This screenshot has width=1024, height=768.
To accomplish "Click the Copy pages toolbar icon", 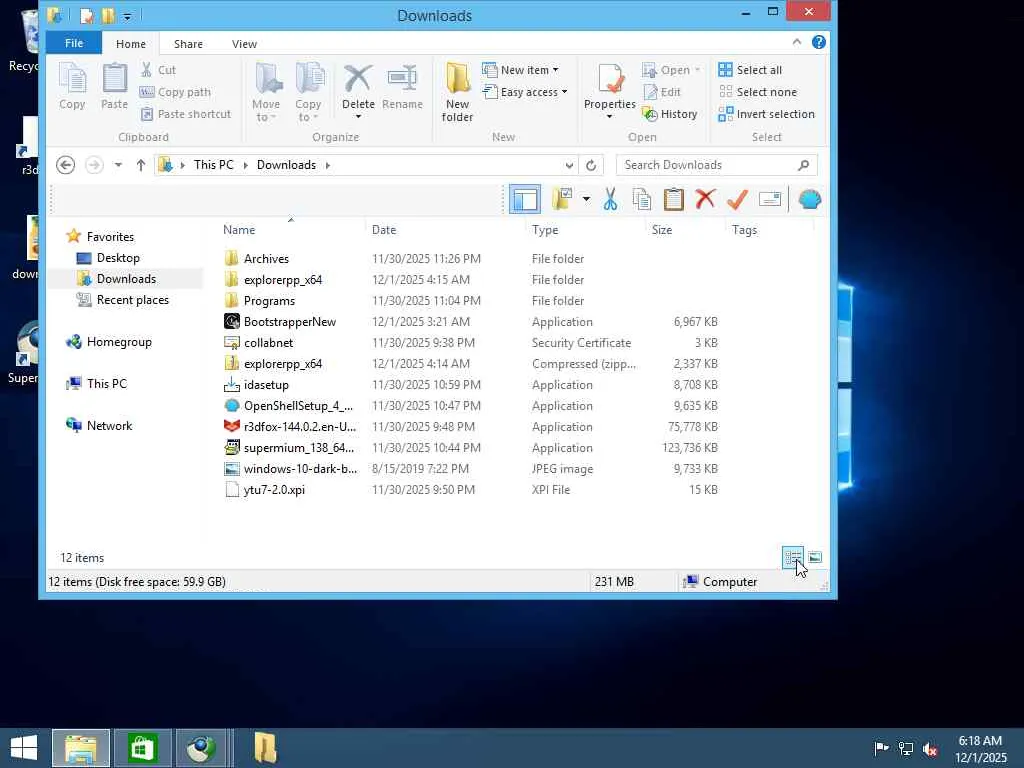I will point(642,199).
